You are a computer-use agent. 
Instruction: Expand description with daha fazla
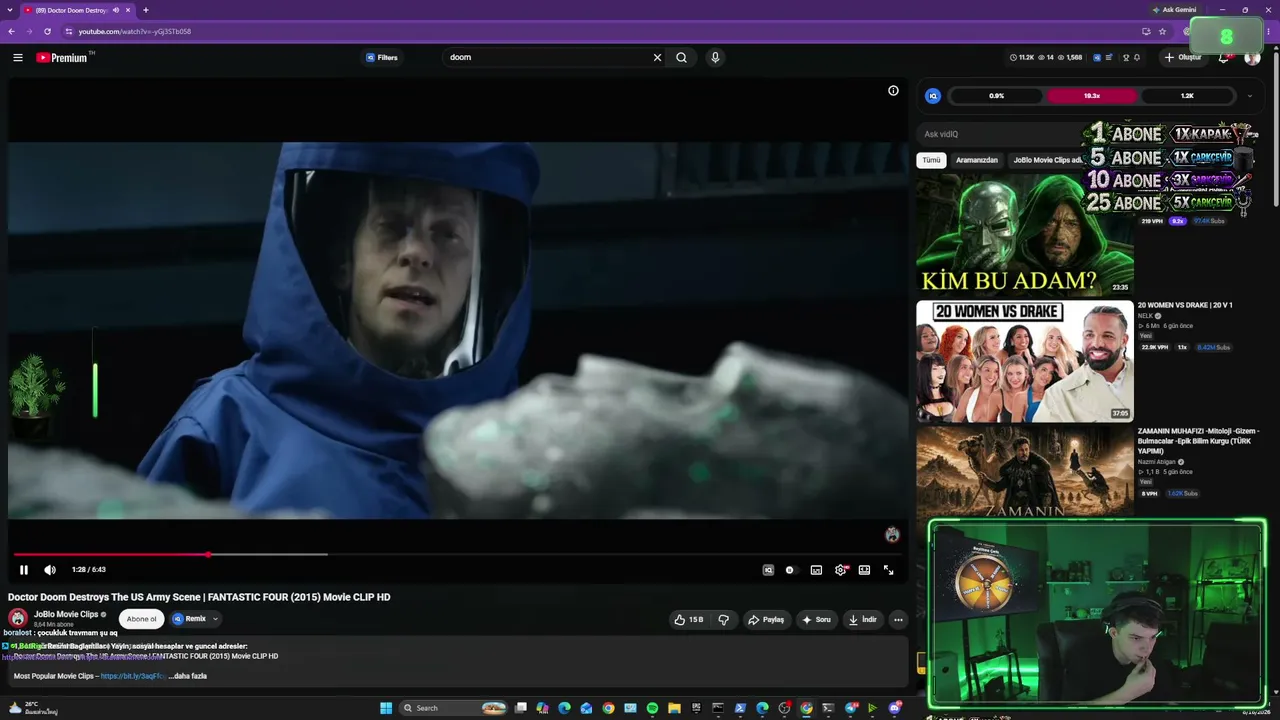[190, 676]
